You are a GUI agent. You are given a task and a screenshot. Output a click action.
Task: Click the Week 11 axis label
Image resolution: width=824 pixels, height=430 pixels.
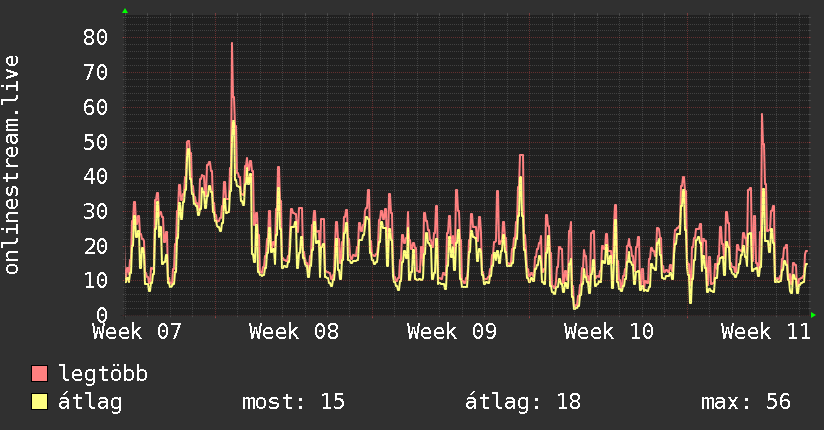[x=766, y=332]
